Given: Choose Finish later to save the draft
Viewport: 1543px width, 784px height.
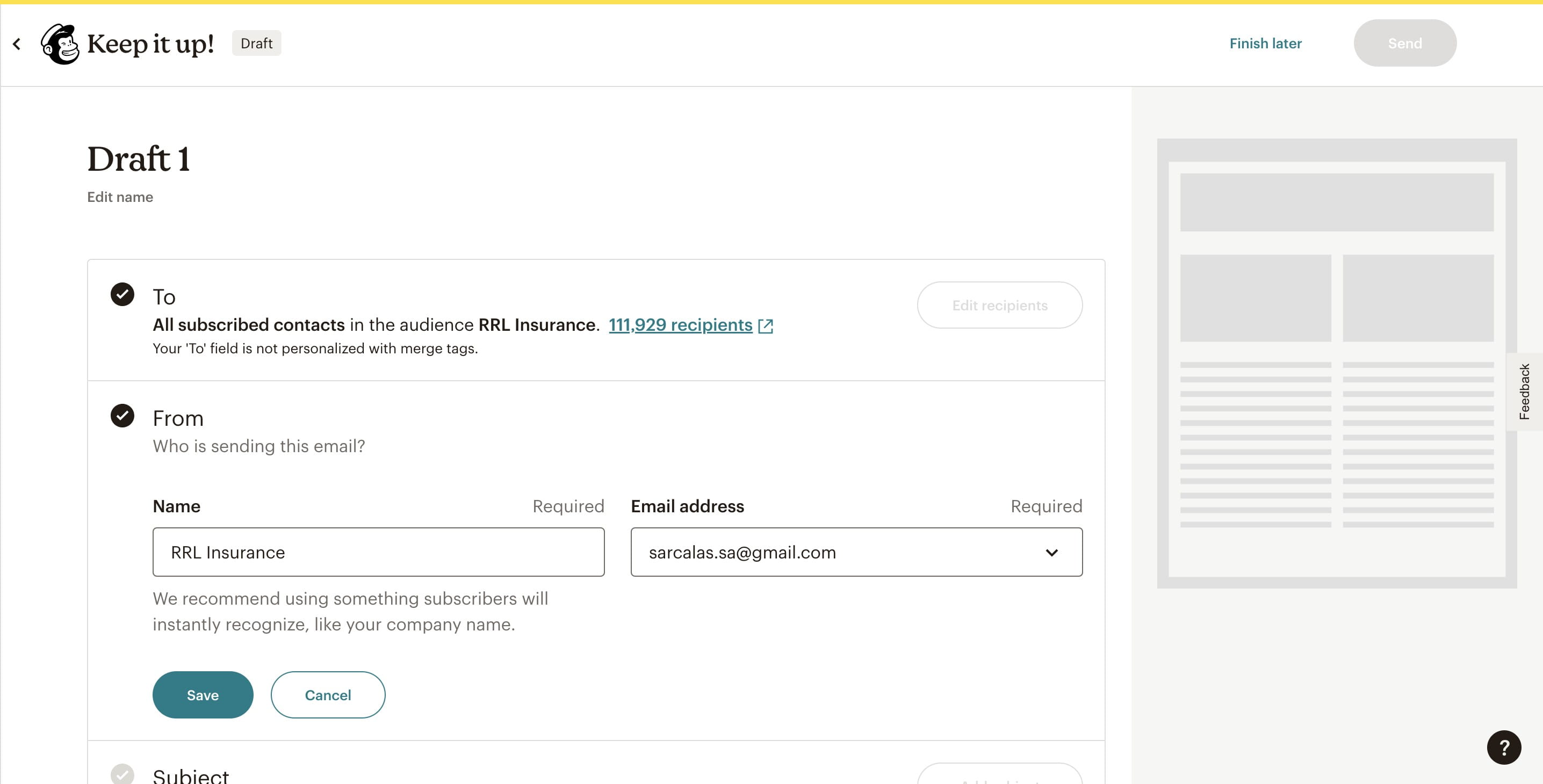Looking at the screenshot, I should pyautogui.click(x=1265, y=42).
